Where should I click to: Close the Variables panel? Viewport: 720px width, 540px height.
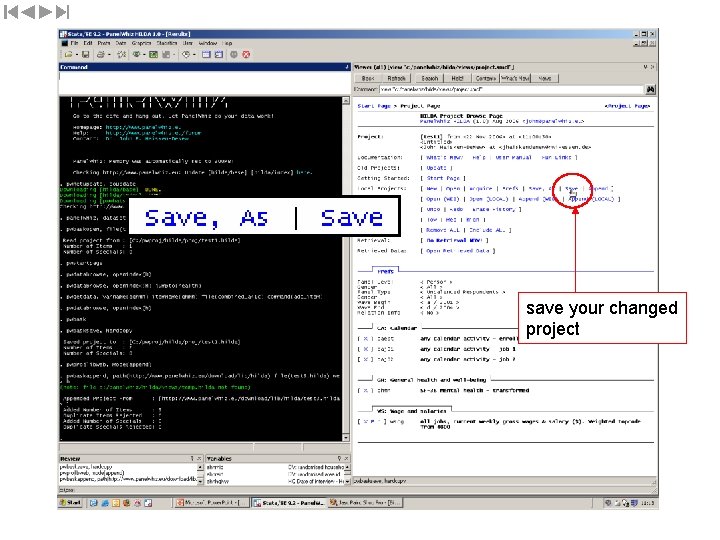346,458
